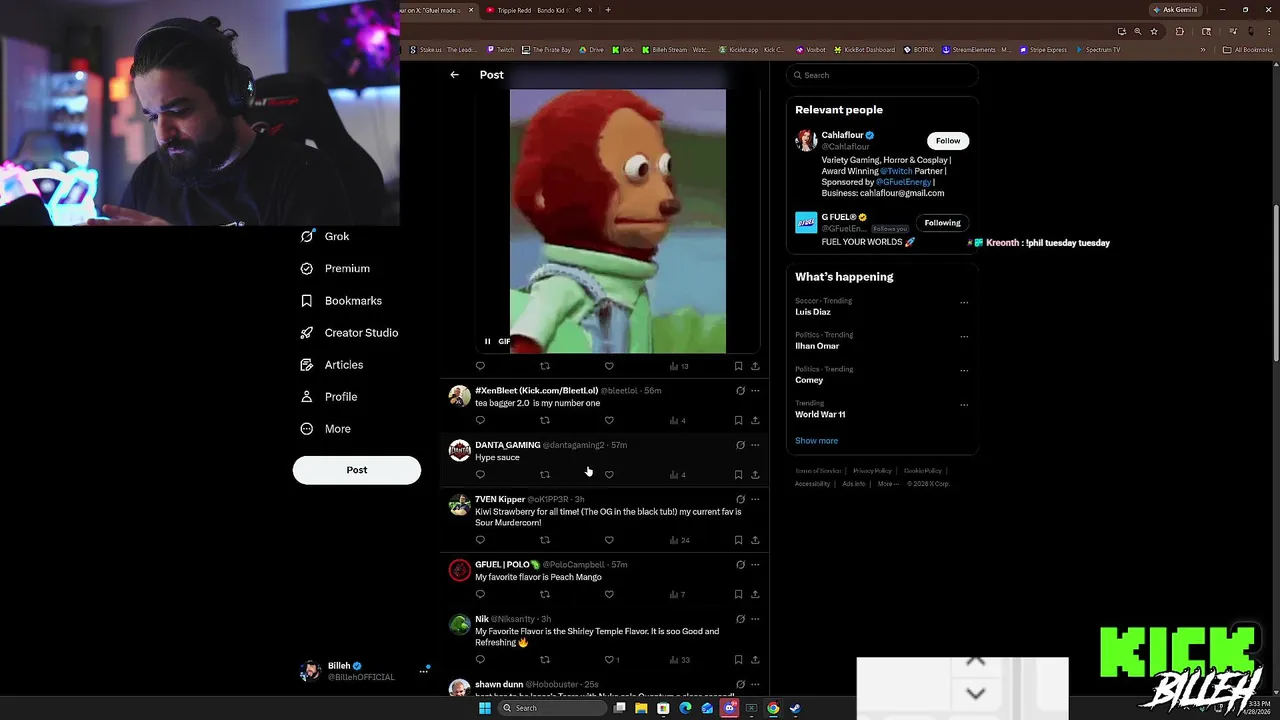
Task: Reply to XenBleet's tea bagger comment
Action: [x=480, y=420]
